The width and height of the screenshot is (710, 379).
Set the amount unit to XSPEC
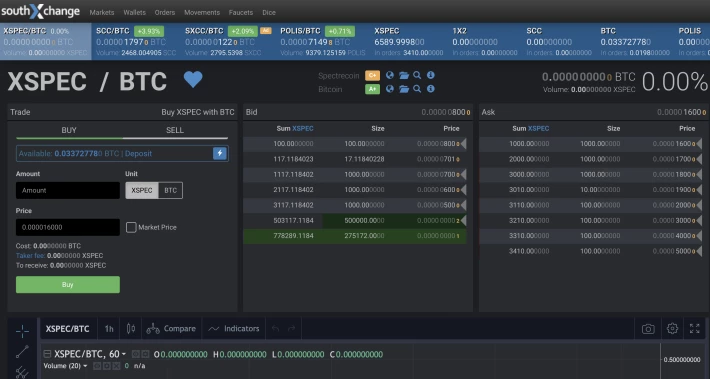[142, 191]
